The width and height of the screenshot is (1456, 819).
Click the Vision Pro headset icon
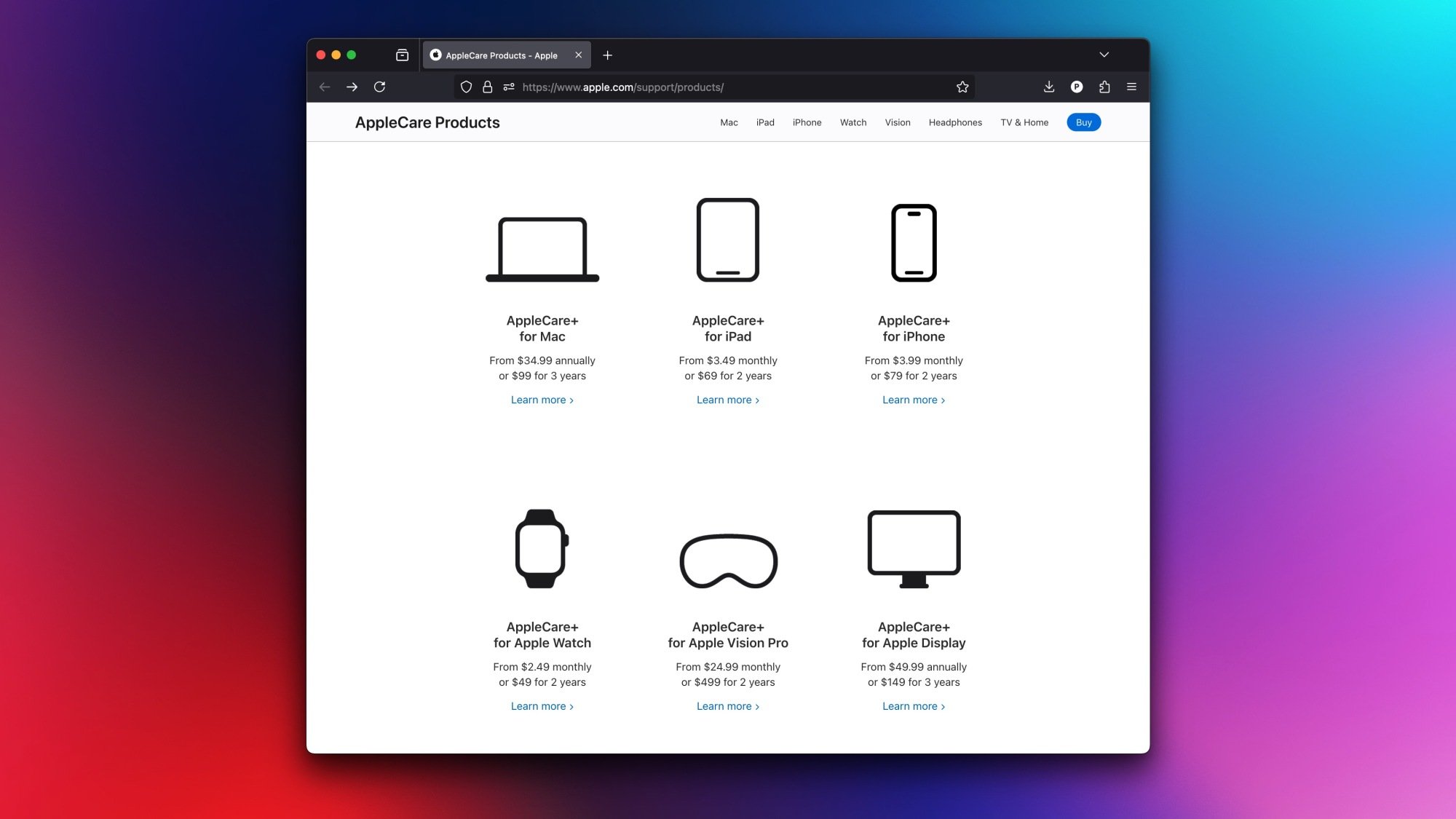728,561
